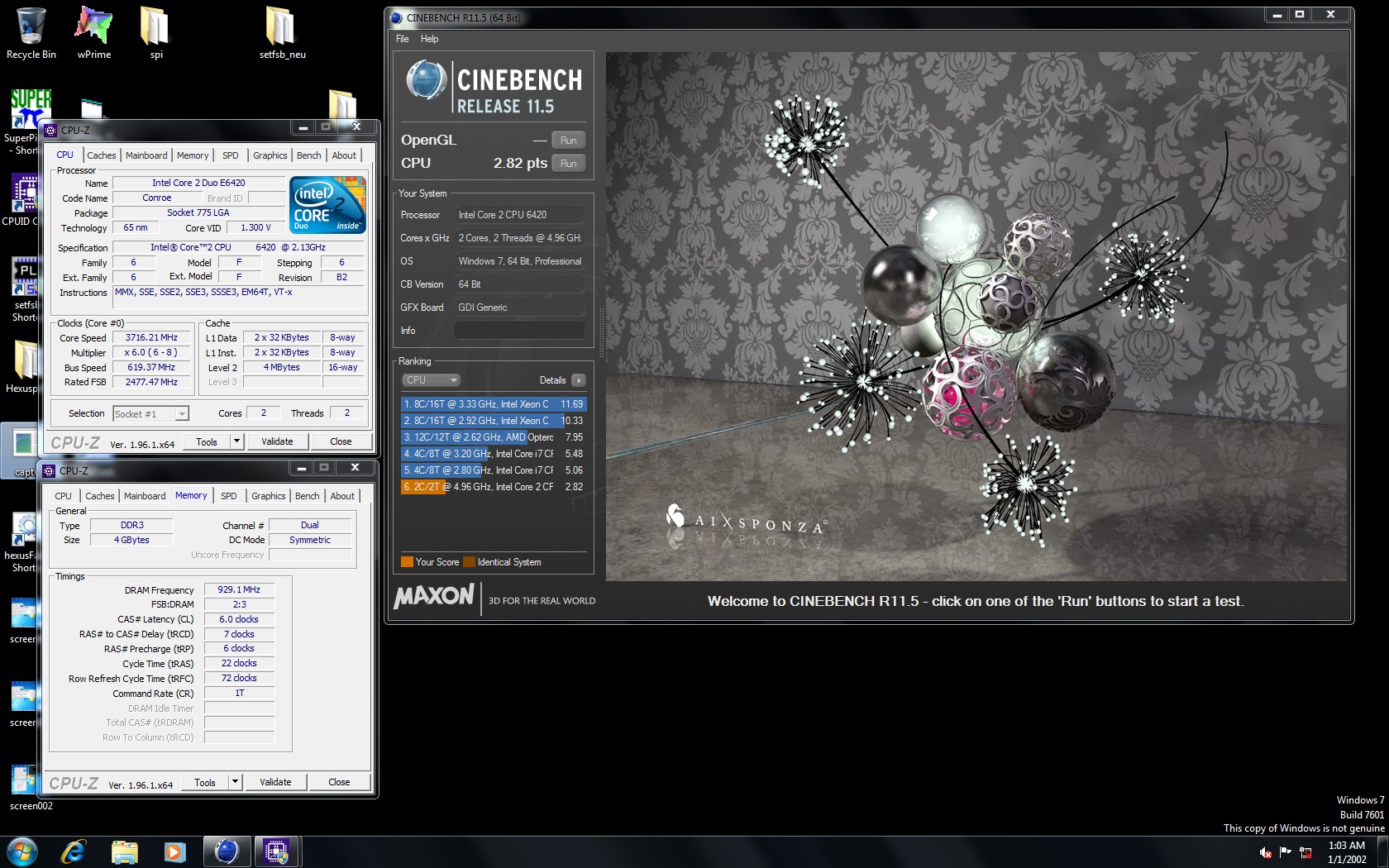1389x868 pixels.
Task: Switch to Memory tab in upper CPU-Z
Action: [x=193, y=155]
